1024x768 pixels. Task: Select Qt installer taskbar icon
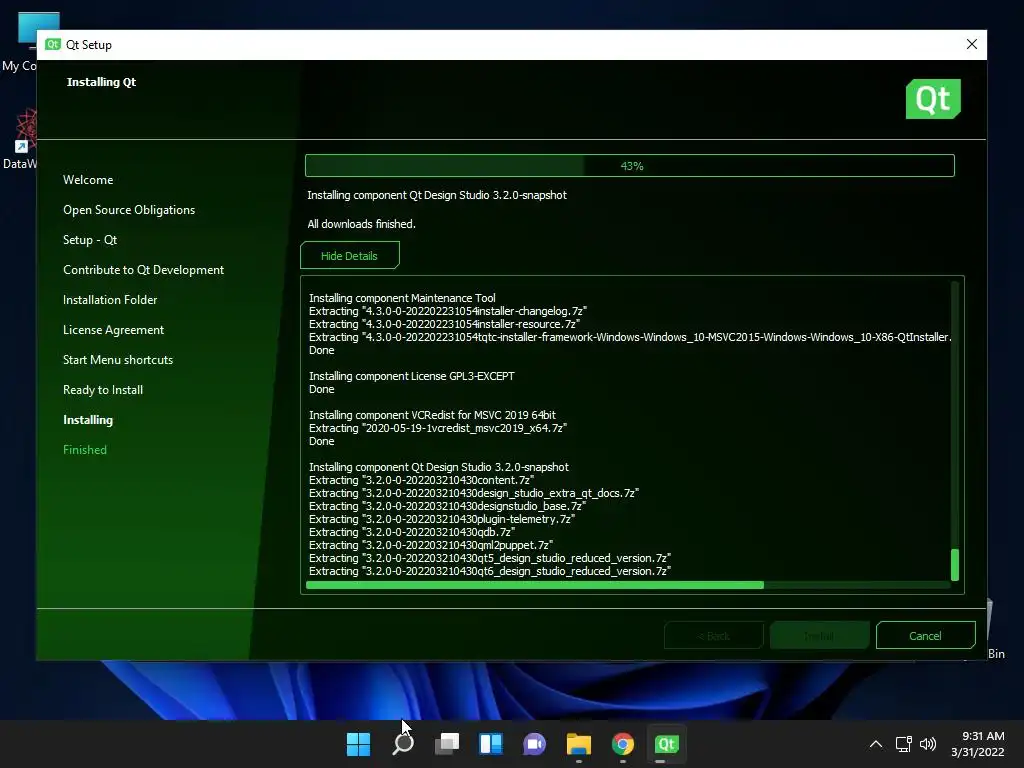[x=666, y=744]
